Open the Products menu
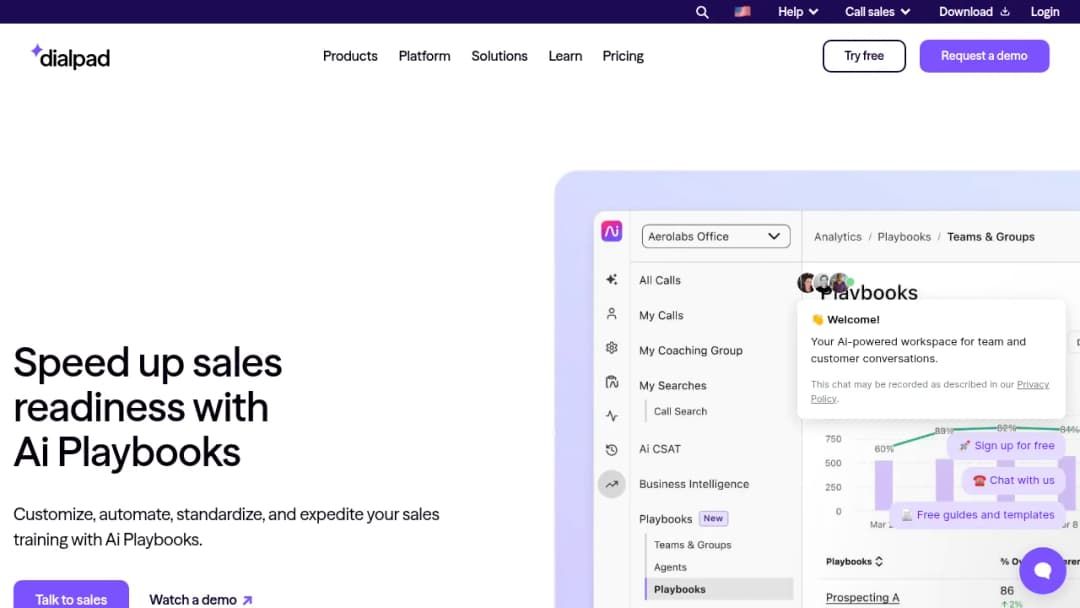1080x608 pixels. click(x=350, y=56)
